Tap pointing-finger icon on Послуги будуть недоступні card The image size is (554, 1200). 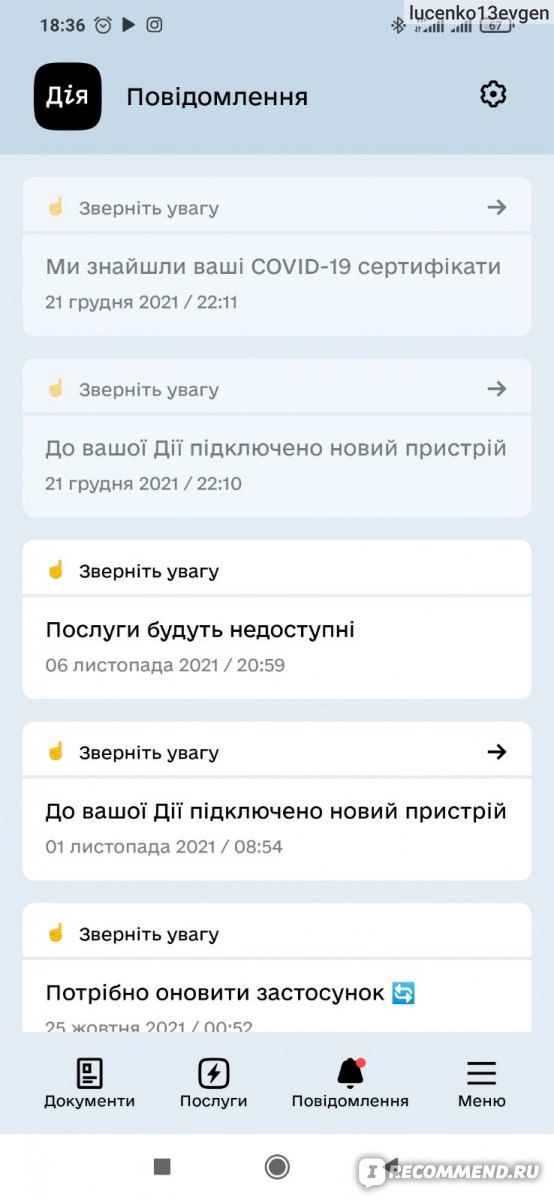click(56, 570)
